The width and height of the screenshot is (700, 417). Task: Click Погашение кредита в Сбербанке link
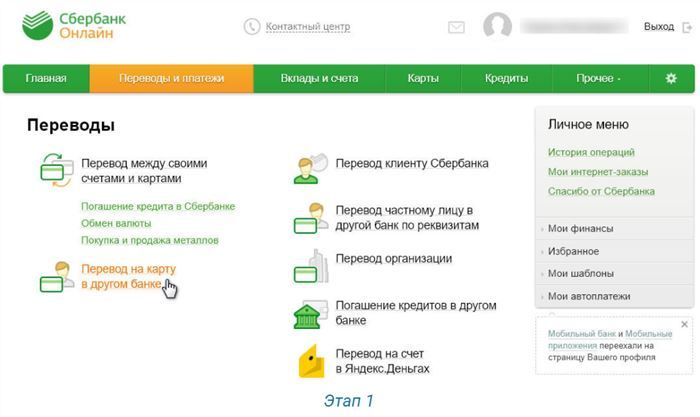coord(158,207)
